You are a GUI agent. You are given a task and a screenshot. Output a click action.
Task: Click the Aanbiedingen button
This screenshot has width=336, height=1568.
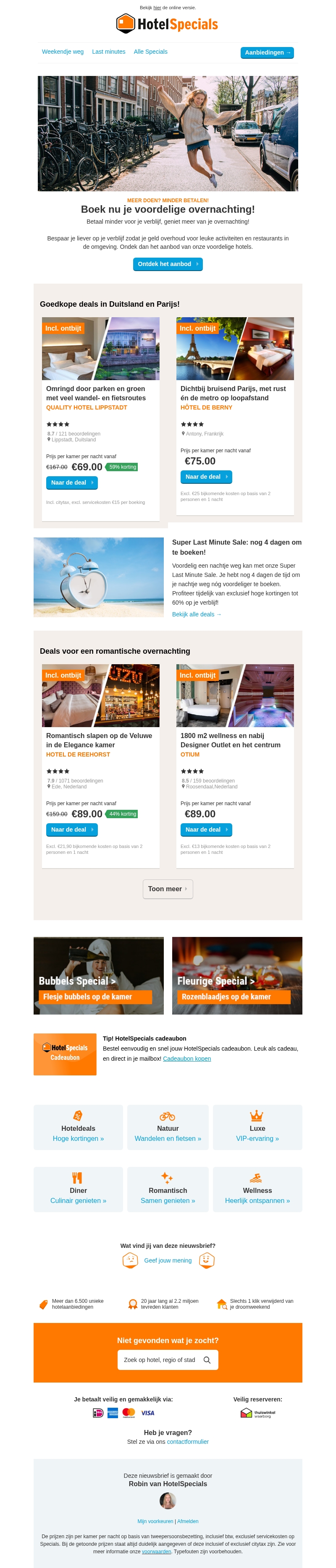267,53
